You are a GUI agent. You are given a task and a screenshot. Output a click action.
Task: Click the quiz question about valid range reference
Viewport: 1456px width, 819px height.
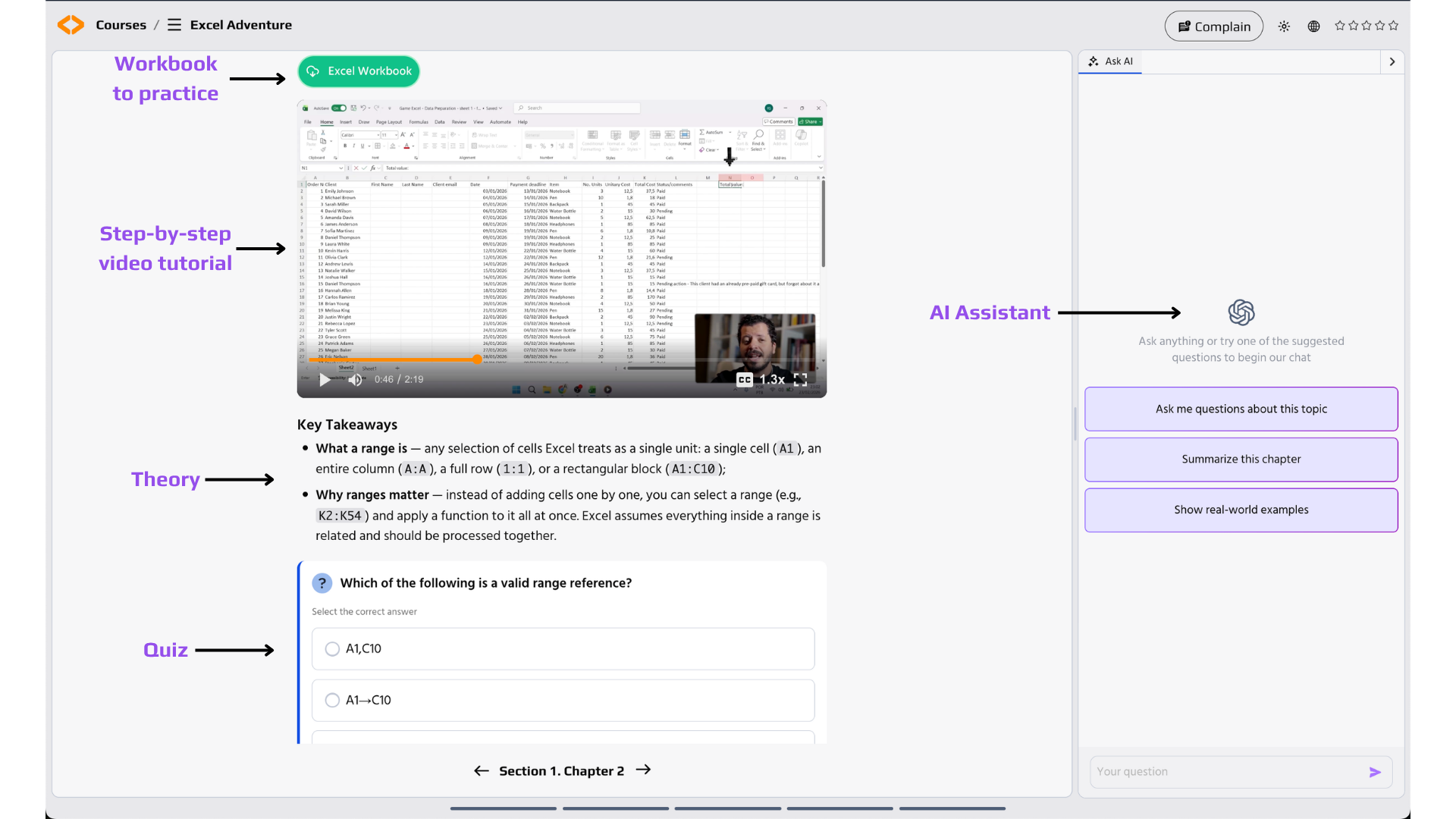point(486,583)
